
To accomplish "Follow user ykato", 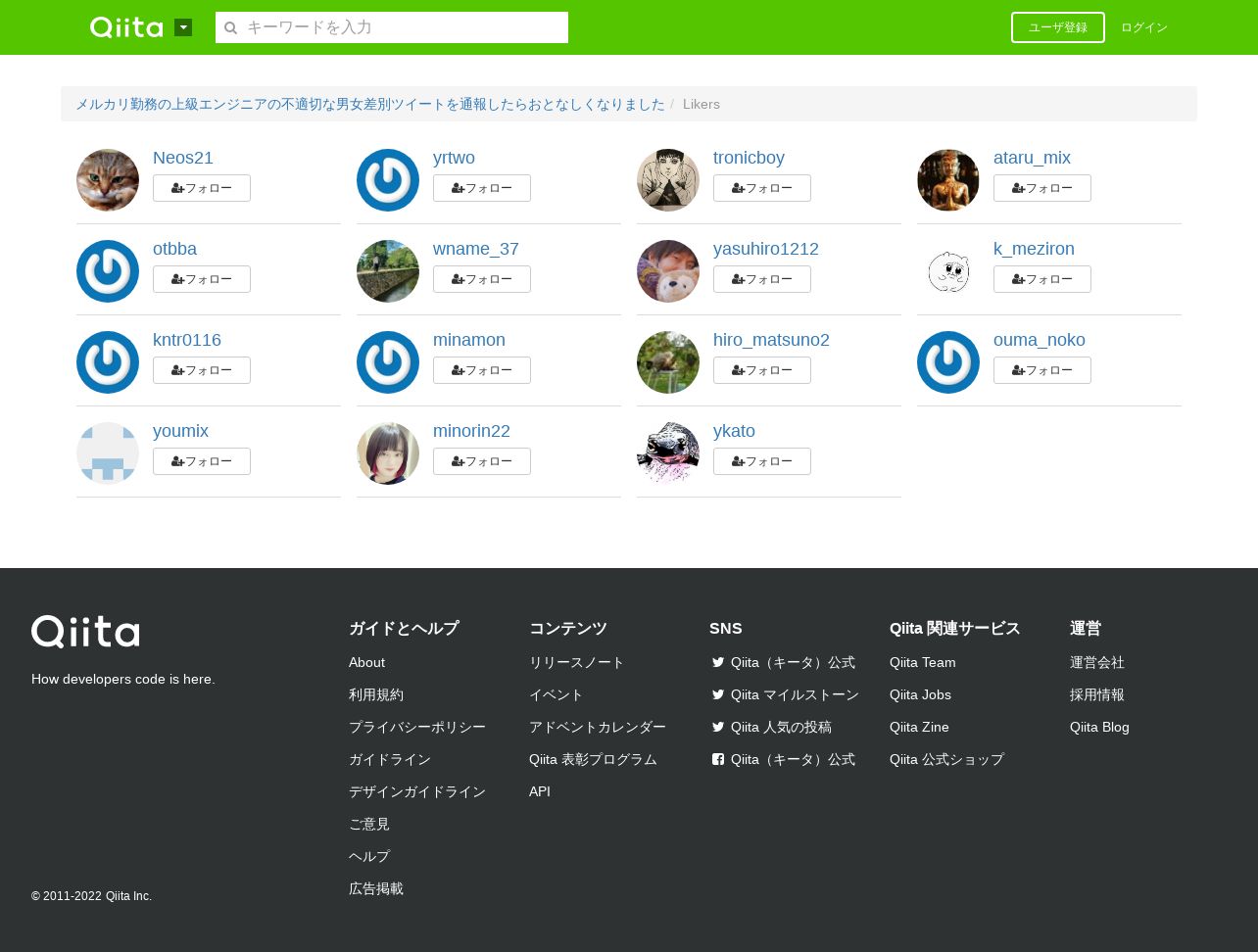I will click(762, 461).
